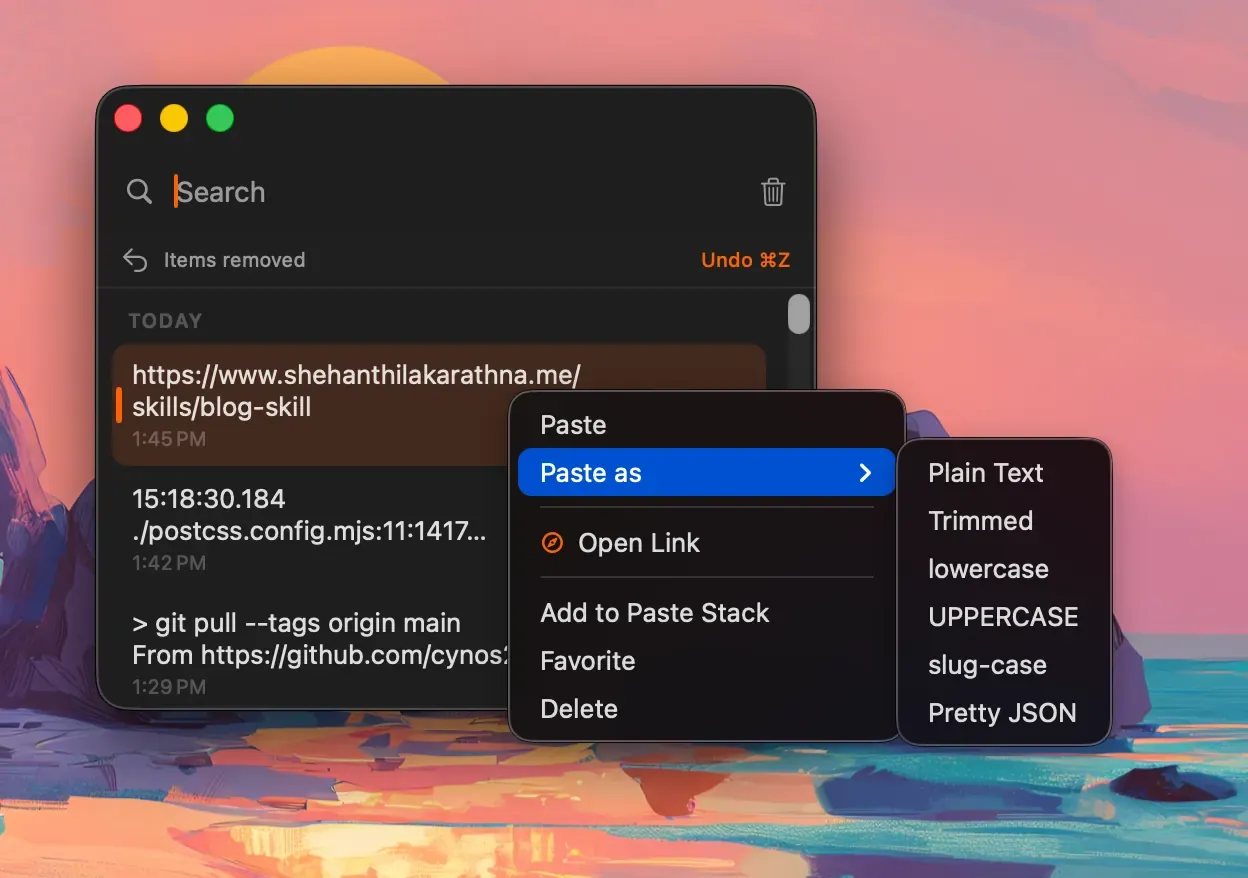Paste as Plain Text
Screen dimensions: 1248x878
pos(1004,473)
